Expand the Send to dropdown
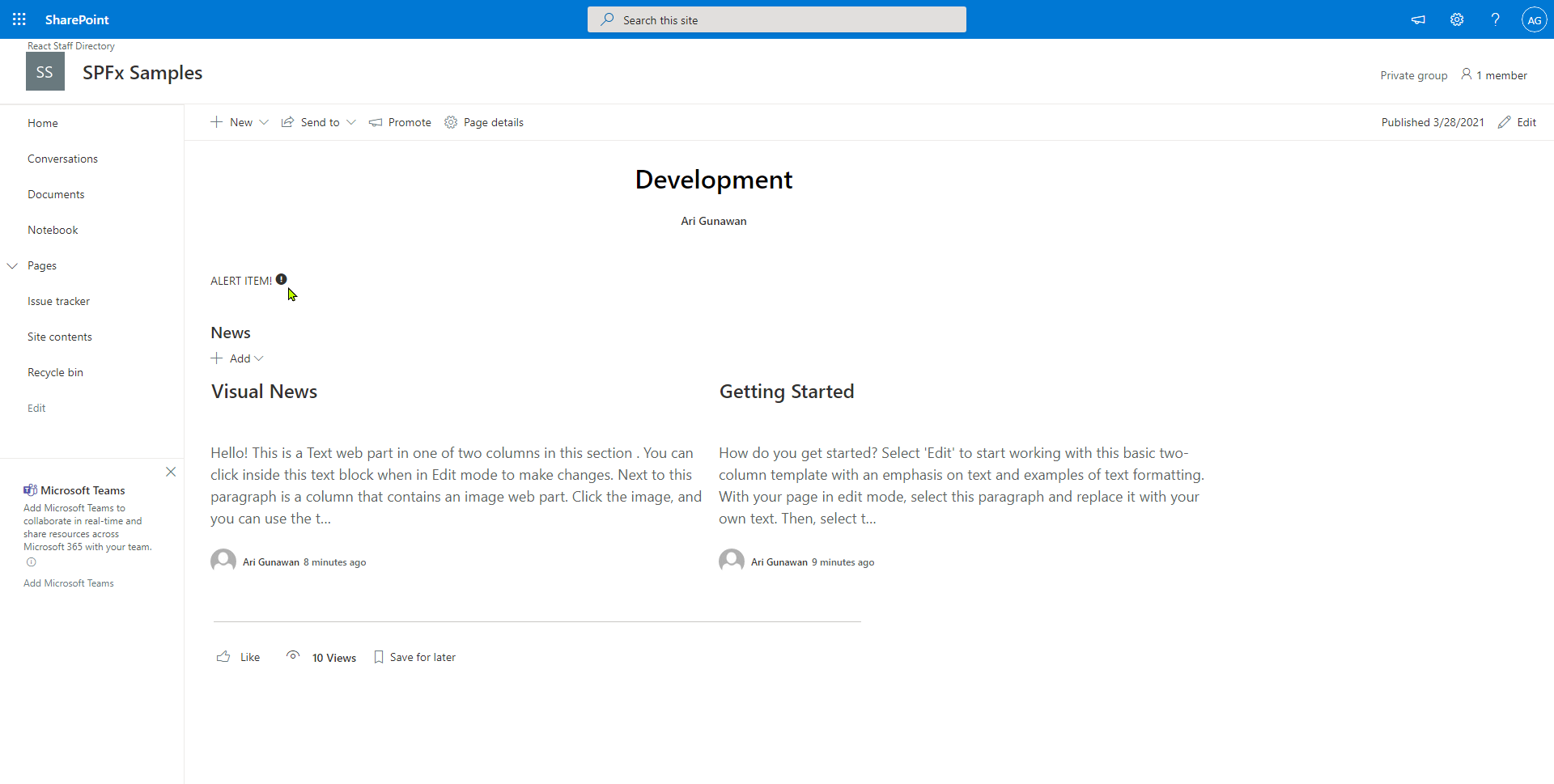Image resolution: width=1554 pixels, height=784 pixels. 351,122
